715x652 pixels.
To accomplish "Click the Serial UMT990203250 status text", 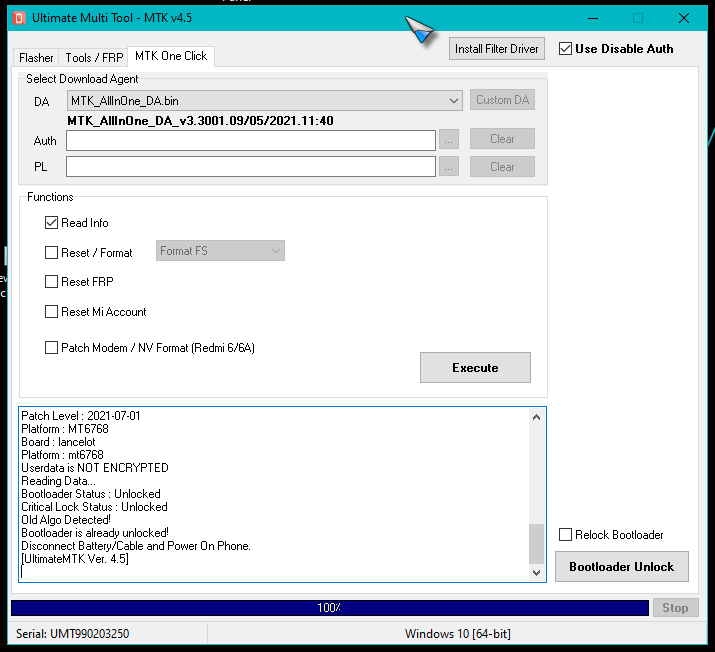I will [73, 634].
